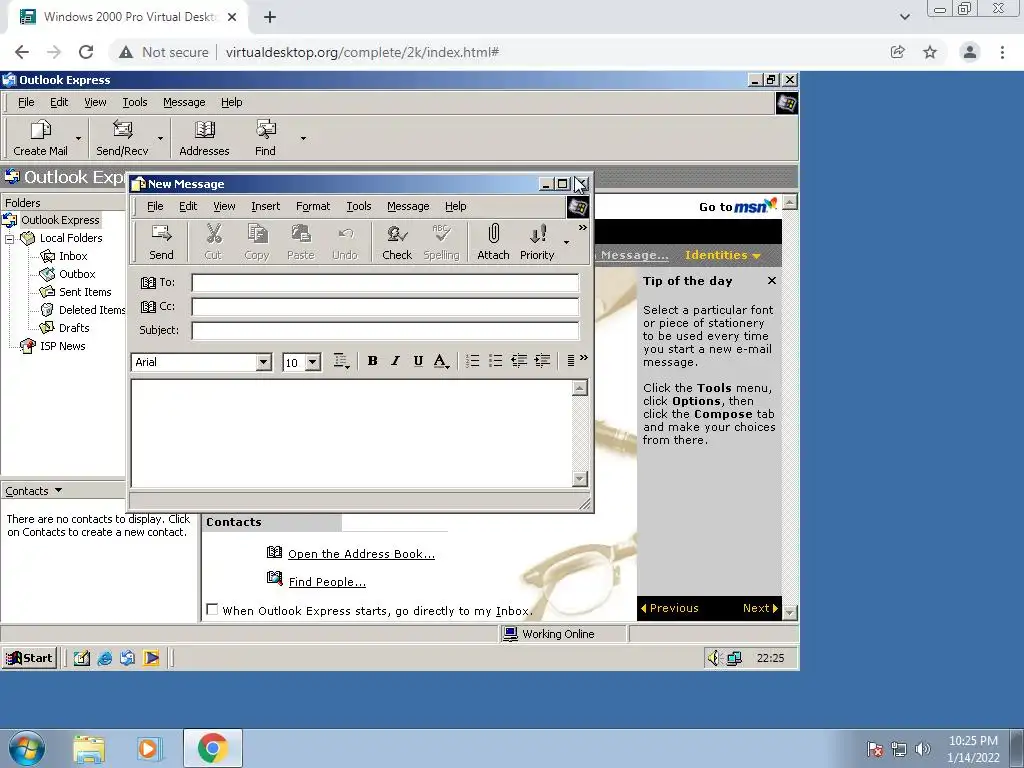Image resolution: width=1024 pixels, height=768 pixels.
Task: Show the Previous tip of the day
Action: click(x=670, y=608)
